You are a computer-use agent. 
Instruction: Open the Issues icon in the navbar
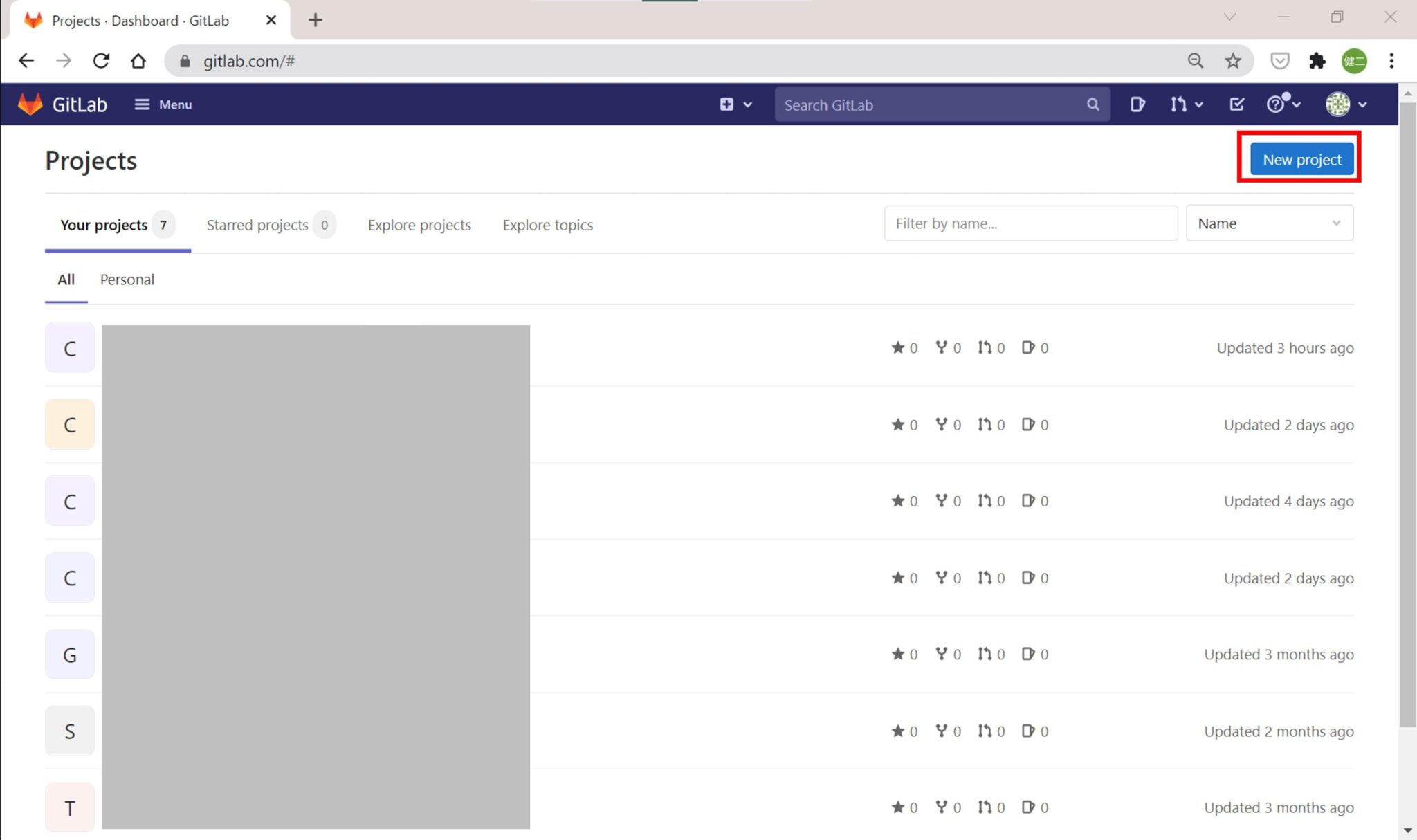pos(1138,104)
